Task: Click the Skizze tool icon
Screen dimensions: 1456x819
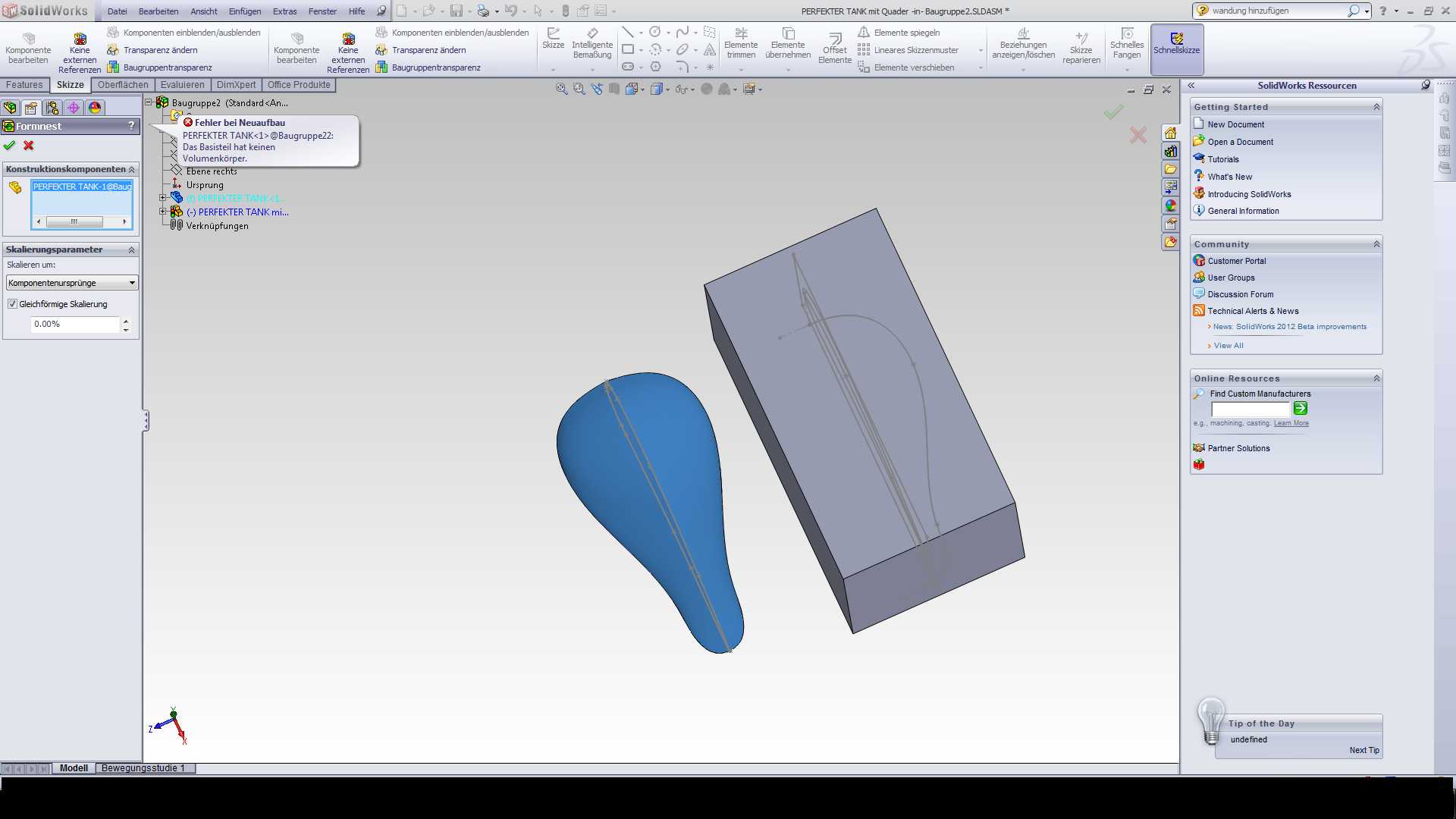Action: 553,39
